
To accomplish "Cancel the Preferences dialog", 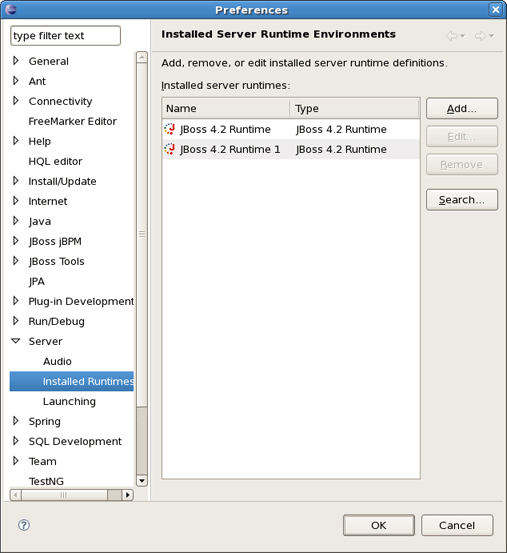I will pyautogui.click(x=457, y=525).
